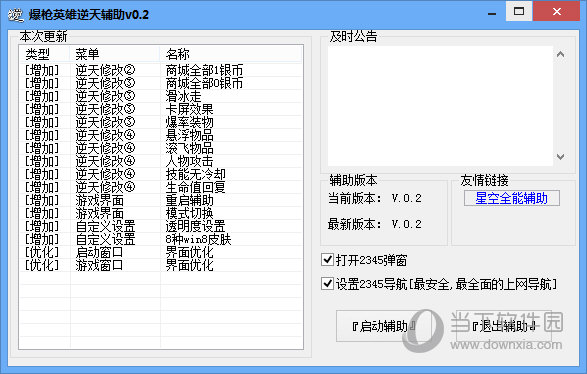The image size is (587, 374).
Task: Click the 启动辅助 button
Action: [384, 326]
